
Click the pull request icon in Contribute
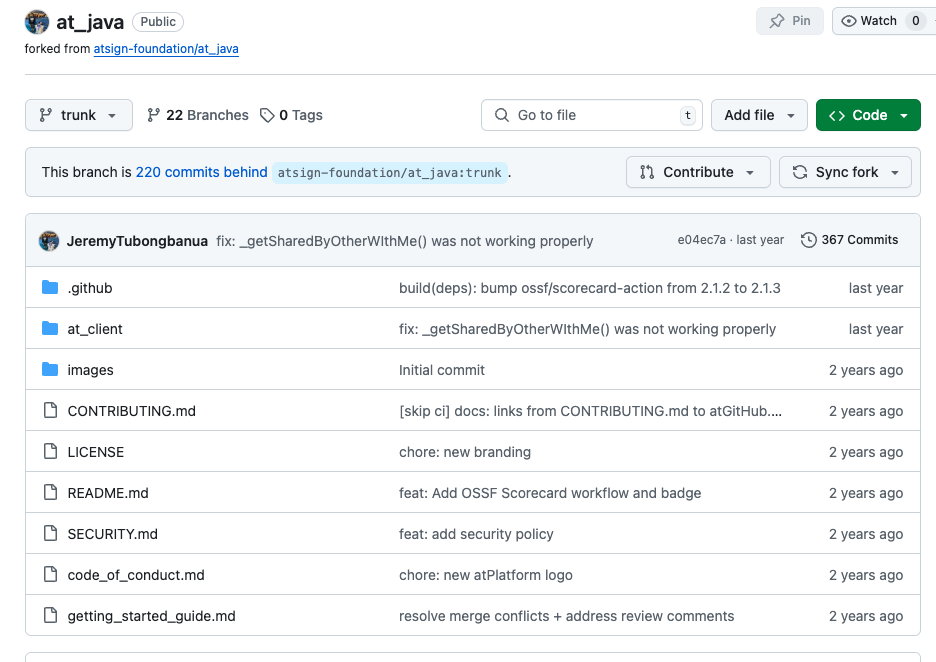pyautogui.click(x=647, y=173)
